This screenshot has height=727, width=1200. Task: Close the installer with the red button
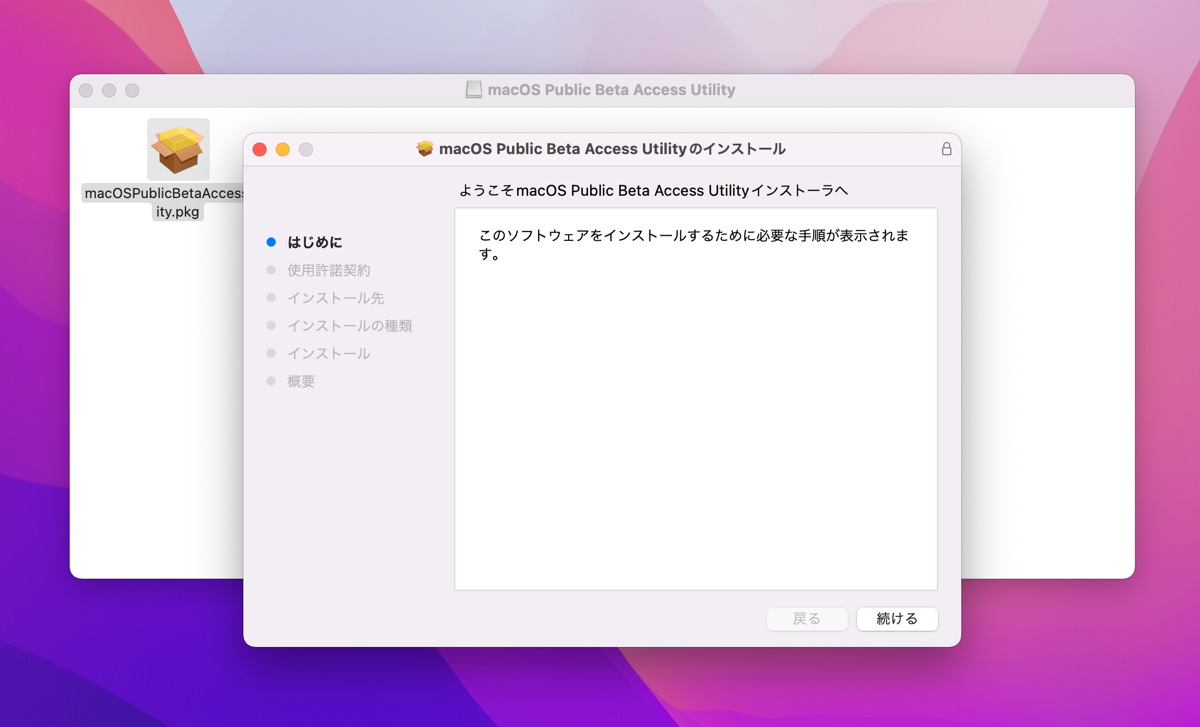260,149
